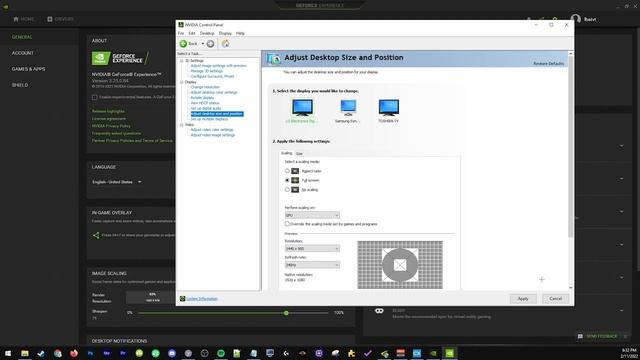Open NVIDIA Privacy Policy link
Screen dimensions: 640x360
pos(111,126)
